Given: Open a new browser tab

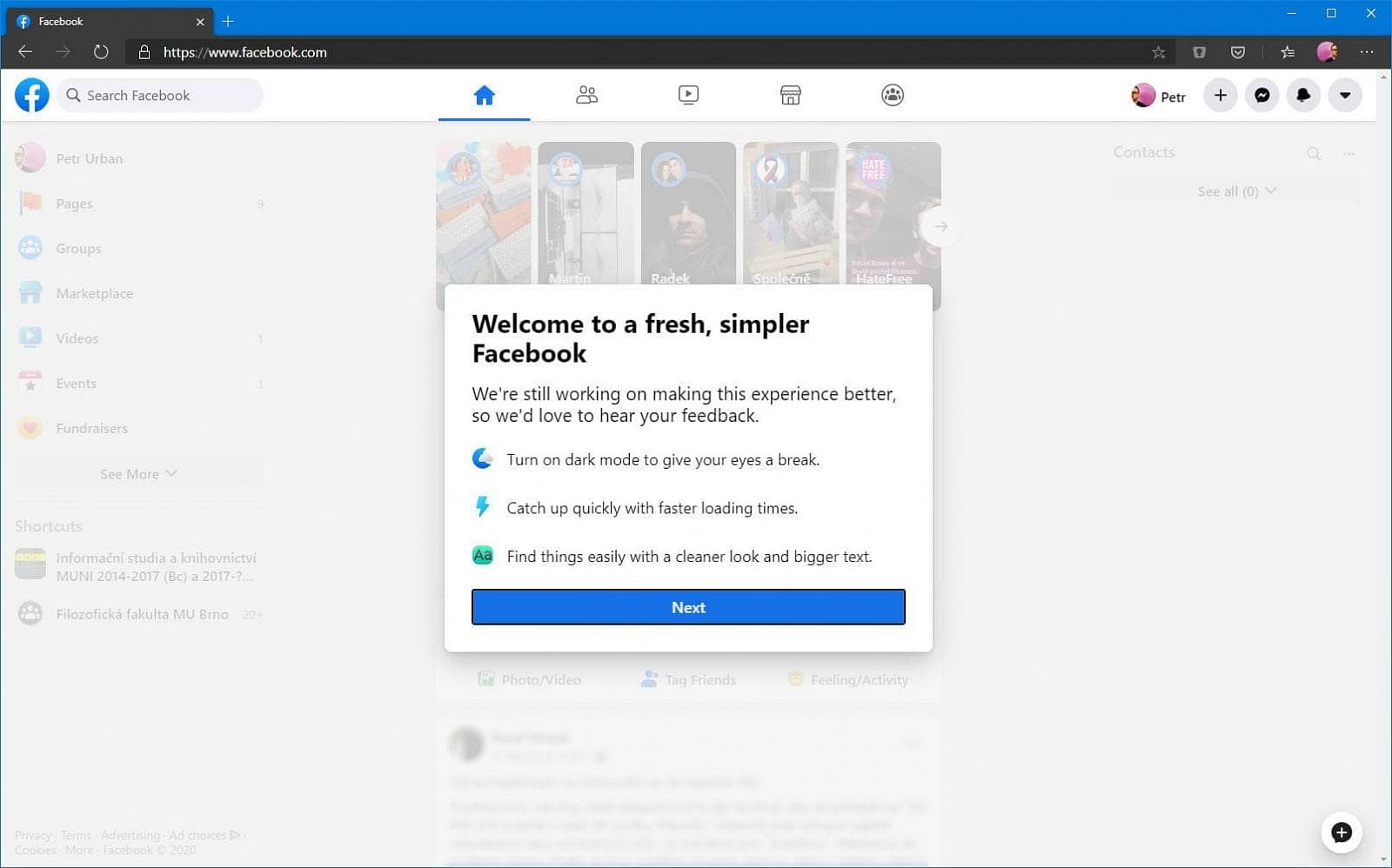Looking at the screenshot, I should tap(228, 21).
